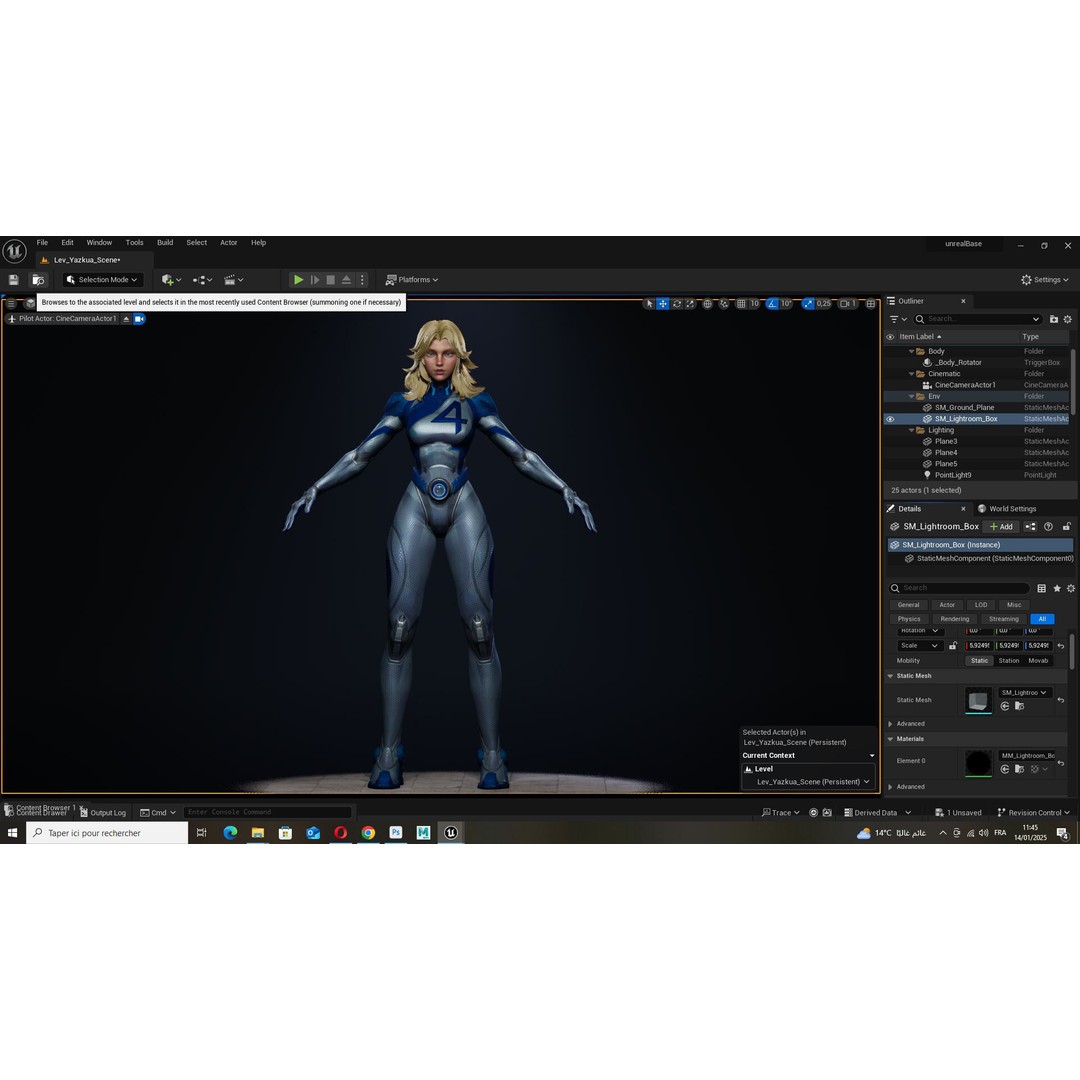Open the File menu
The height and width of the screenshot is (1080, 1080).
pyautogui.click(x=42, y=242)
